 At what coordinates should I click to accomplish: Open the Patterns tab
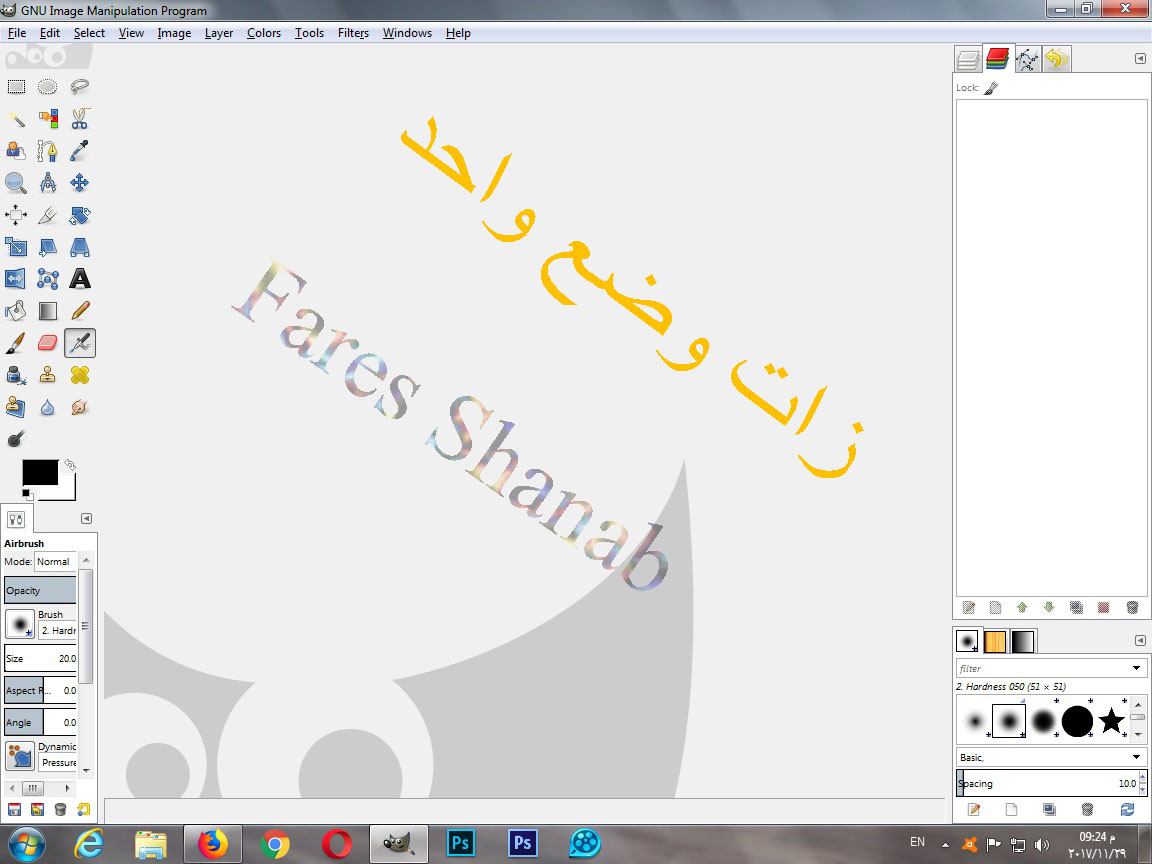(995, 640)
